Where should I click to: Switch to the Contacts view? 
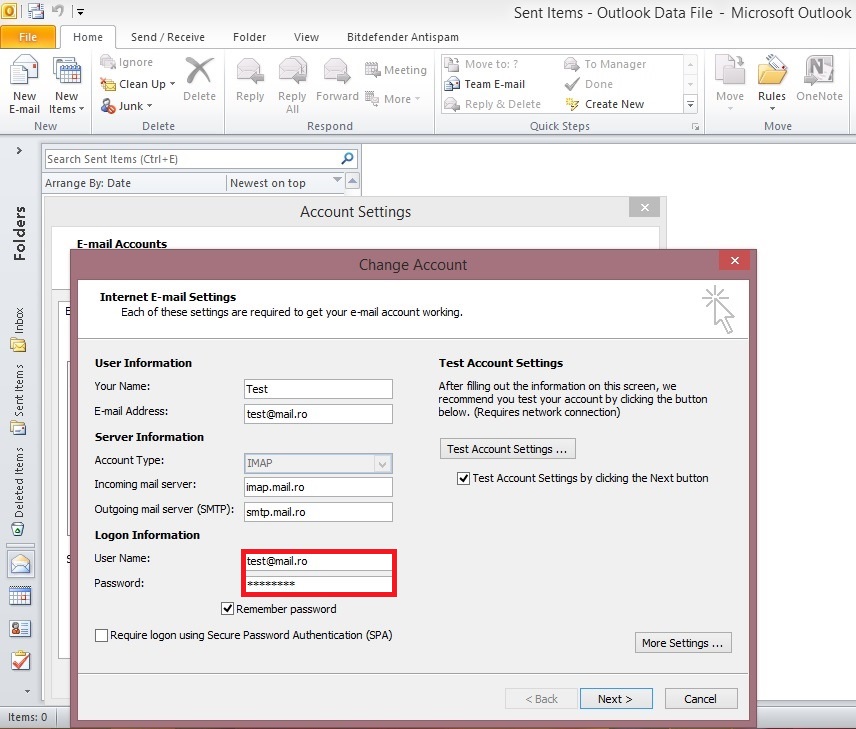coord(20,629)
